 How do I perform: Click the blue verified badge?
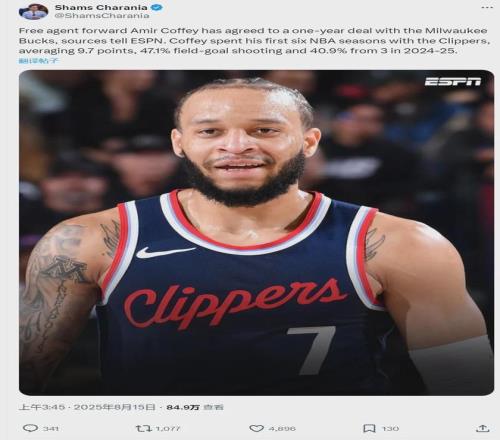coord(157,7)
